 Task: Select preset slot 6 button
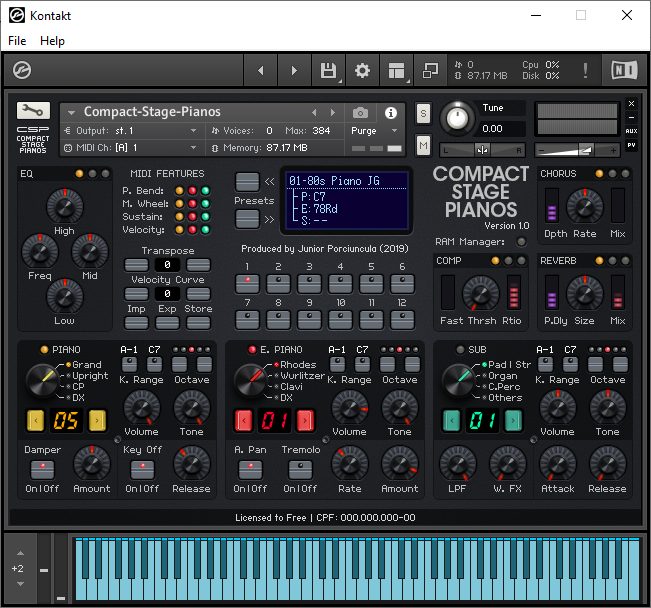[402, 284]
